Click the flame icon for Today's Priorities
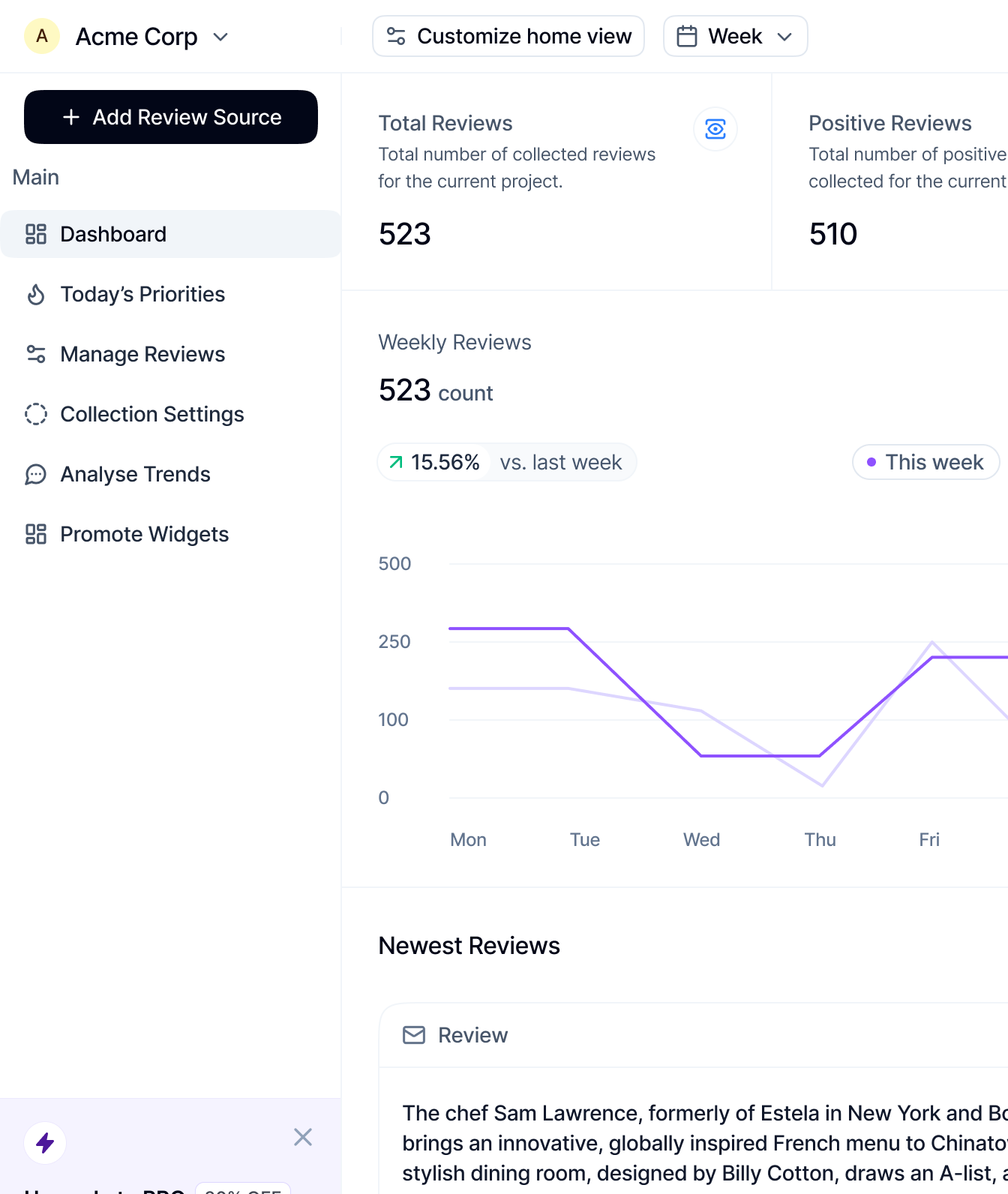The width and height of the screenshot is (1008, 1194). pyautogui.click(x=35, y=294)
